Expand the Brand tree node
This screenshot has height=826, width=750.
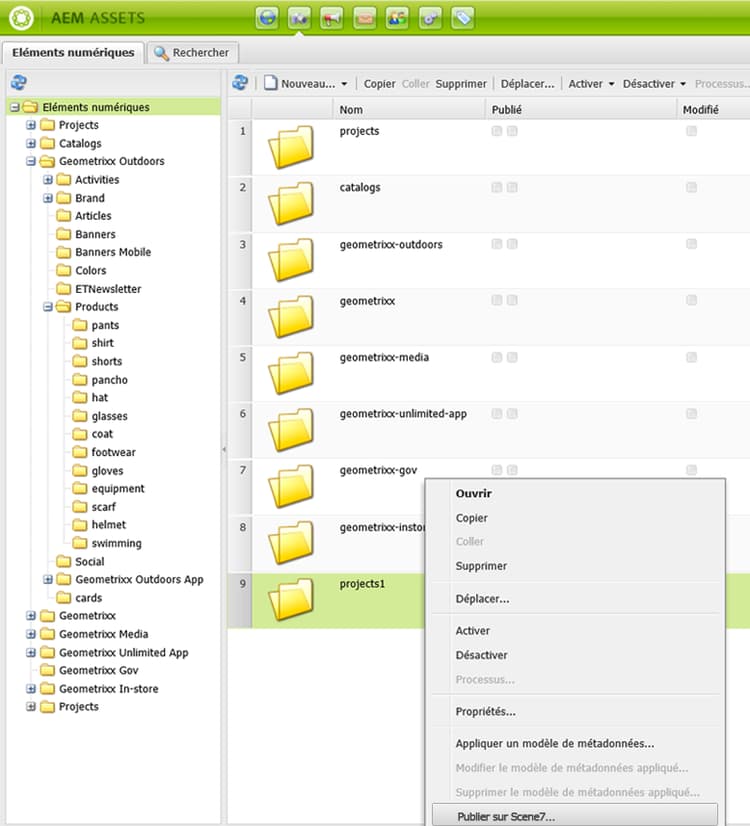(48, 198)
